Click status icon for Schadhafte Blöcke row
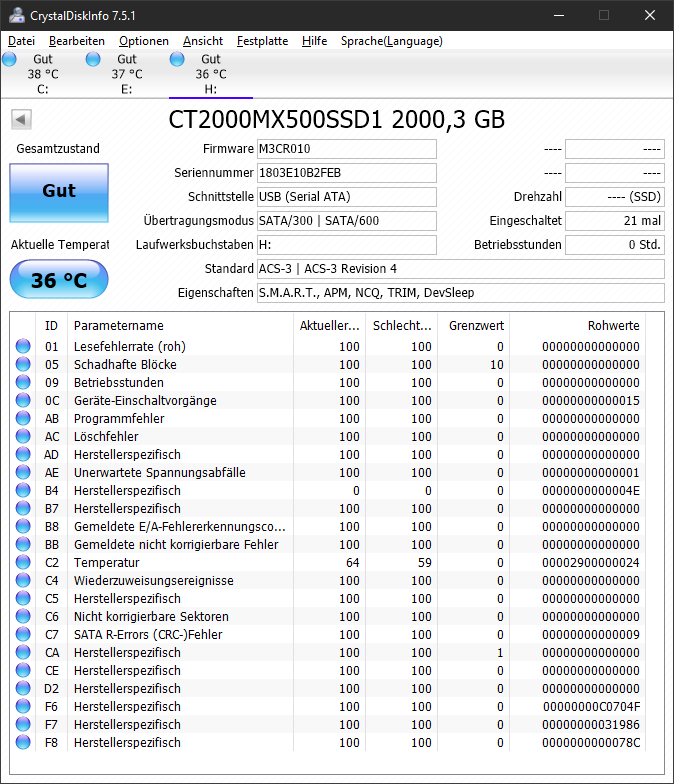Image resolution: width=674 pixels, height=784 pixels. 23,364
